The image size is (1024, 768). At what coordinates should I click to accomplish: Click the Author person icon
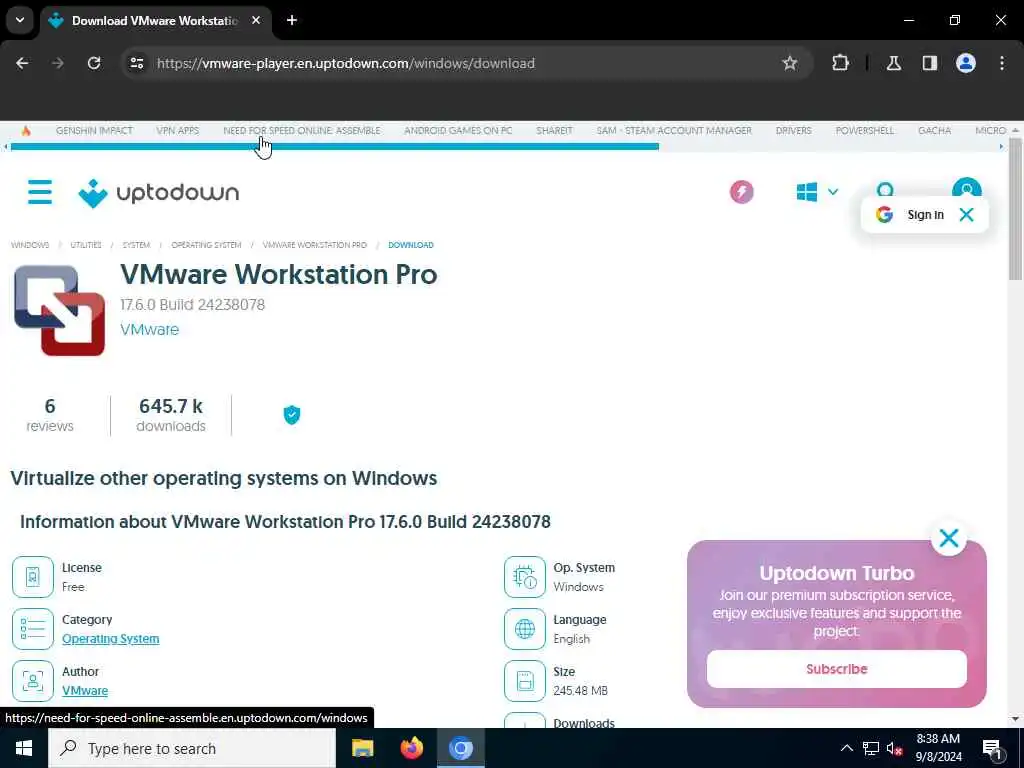click(33, 680)
